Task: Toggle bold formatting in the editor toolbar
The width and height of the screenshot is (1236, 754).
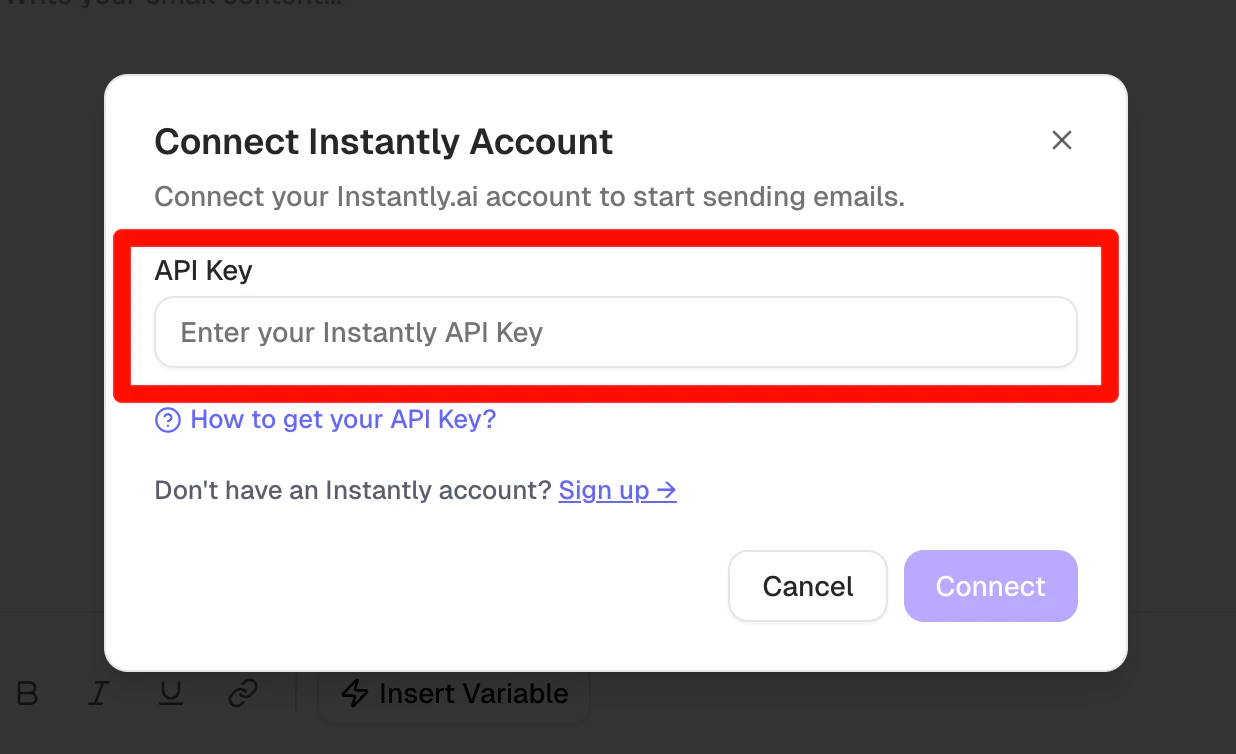Action: tap(27, 693)
